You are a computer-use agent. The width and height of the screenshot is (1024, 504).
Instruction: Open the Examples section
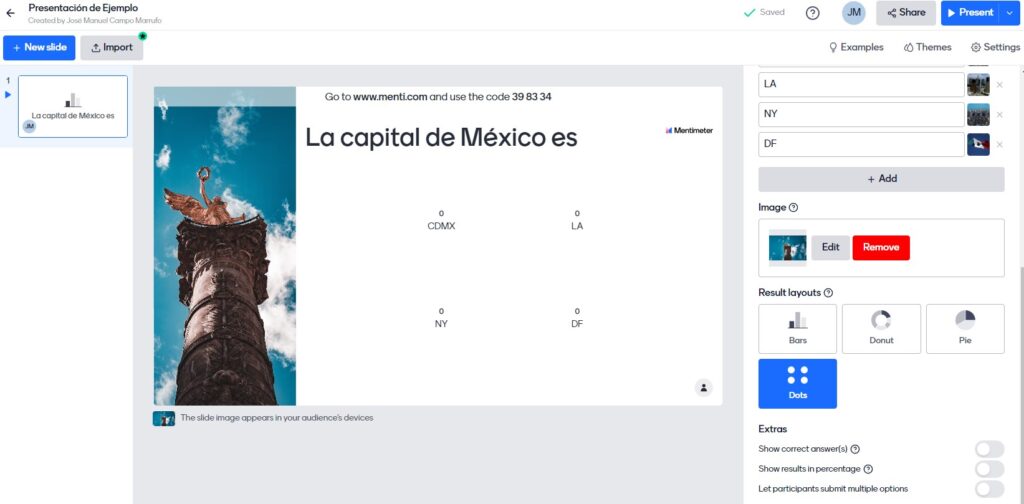click(855, 47)
